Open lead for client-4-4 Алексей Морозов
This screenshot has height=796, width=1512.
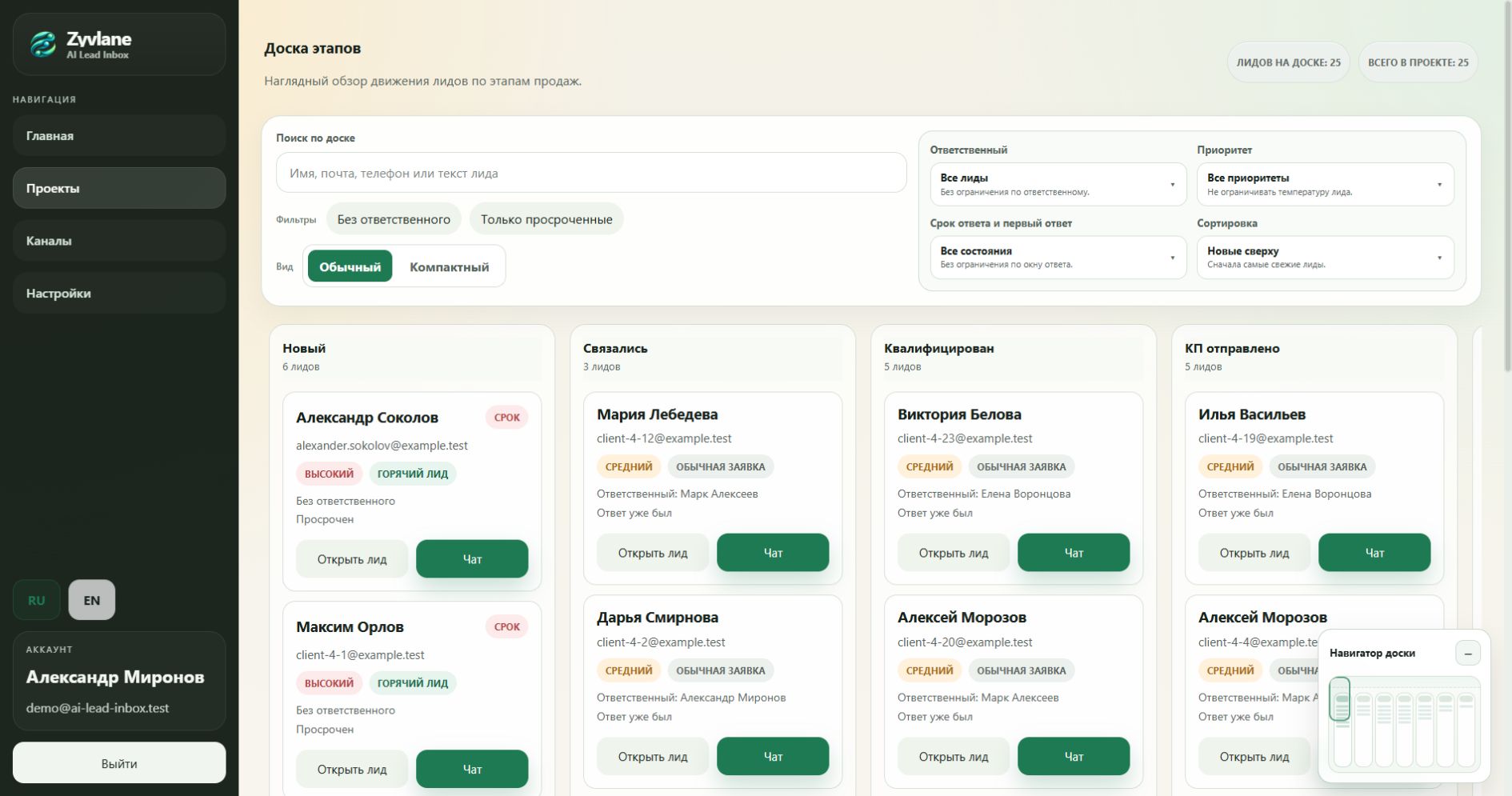click(1254, 756)
